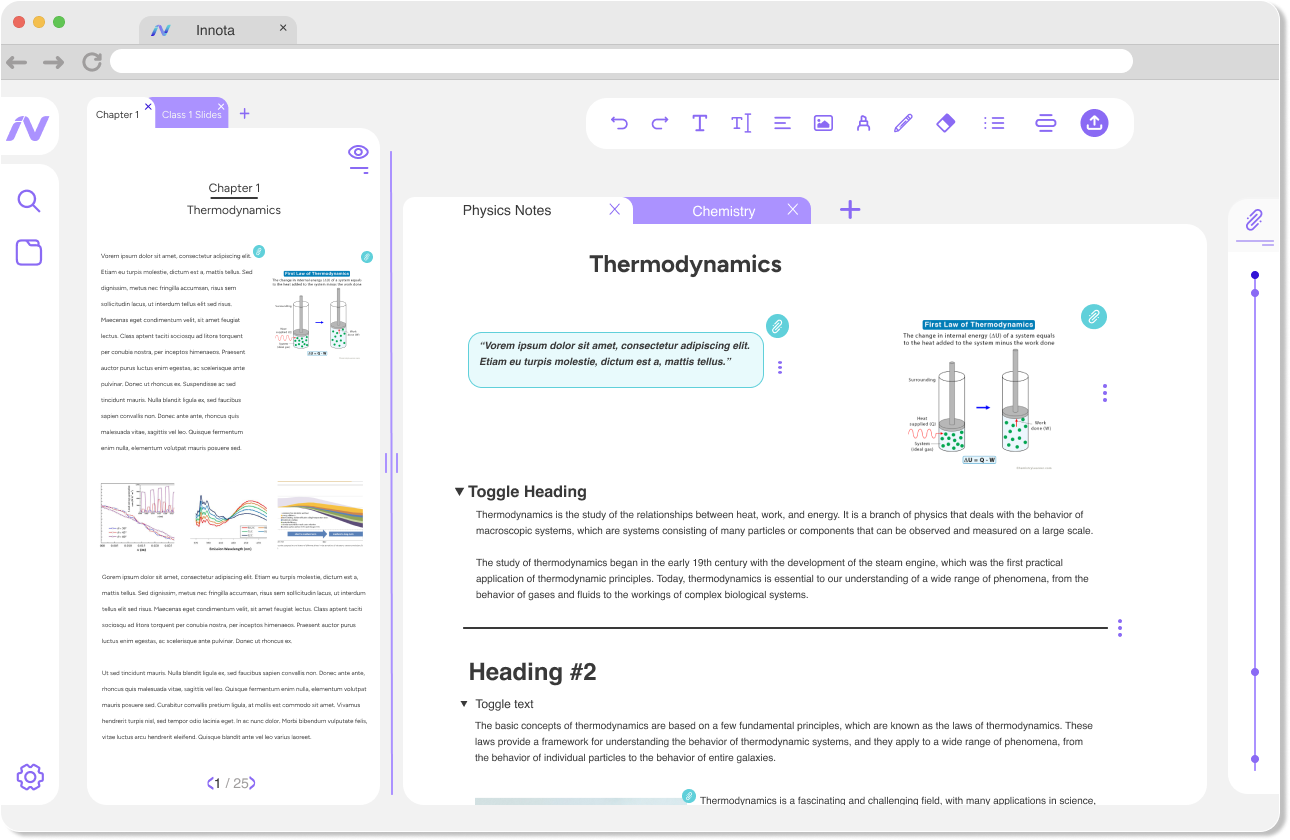Open Class 1 Slides tab
1290x840 pixels.
tap(192, 115)
